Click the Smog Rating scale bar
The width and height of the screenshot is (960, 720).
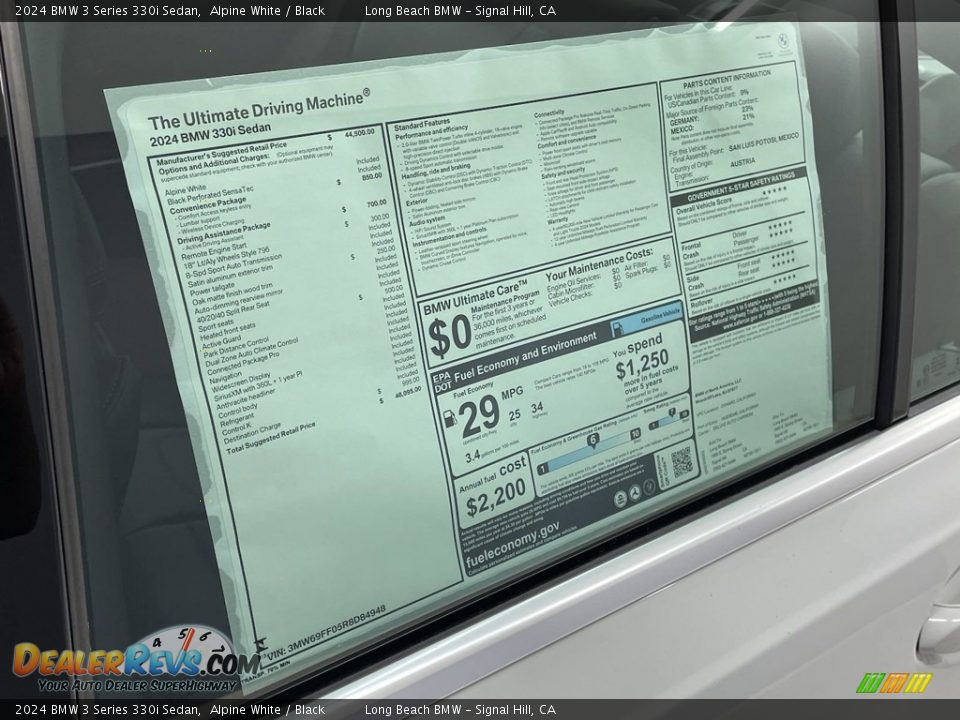point(669,421)
